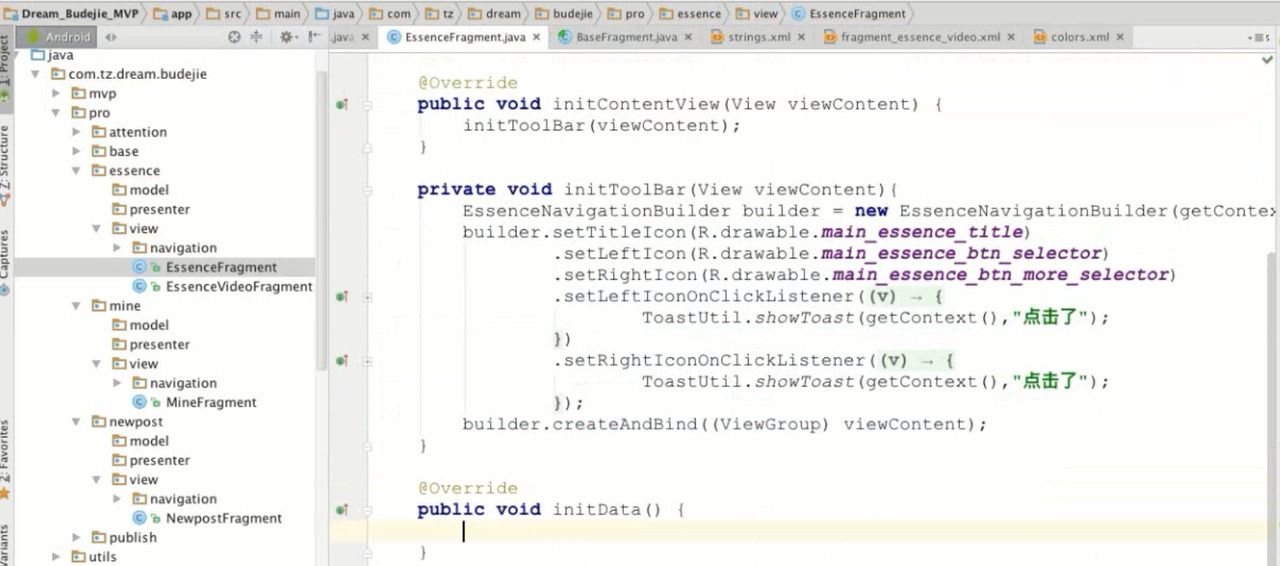Show the hidden editor tabs list
1280x566 pixels.
coord(1258,37)
